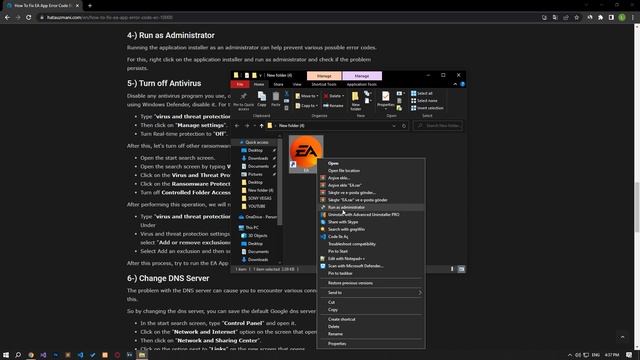640x360 pixels.
Task: Open Windows taskbar search
Action: (18, 355)
